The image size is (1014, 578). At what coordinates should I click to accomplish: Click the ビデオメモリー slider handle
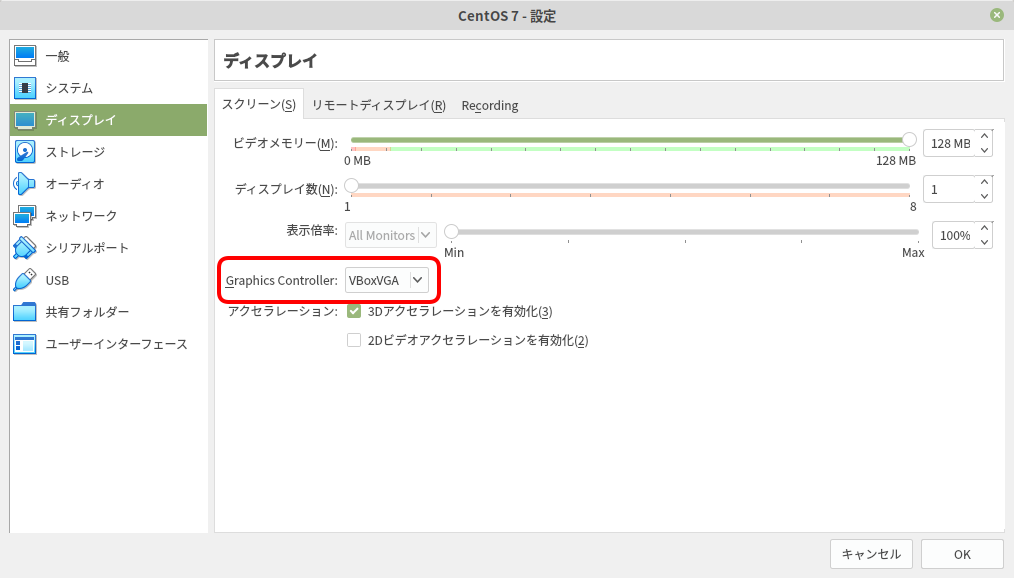pos(909,140)
